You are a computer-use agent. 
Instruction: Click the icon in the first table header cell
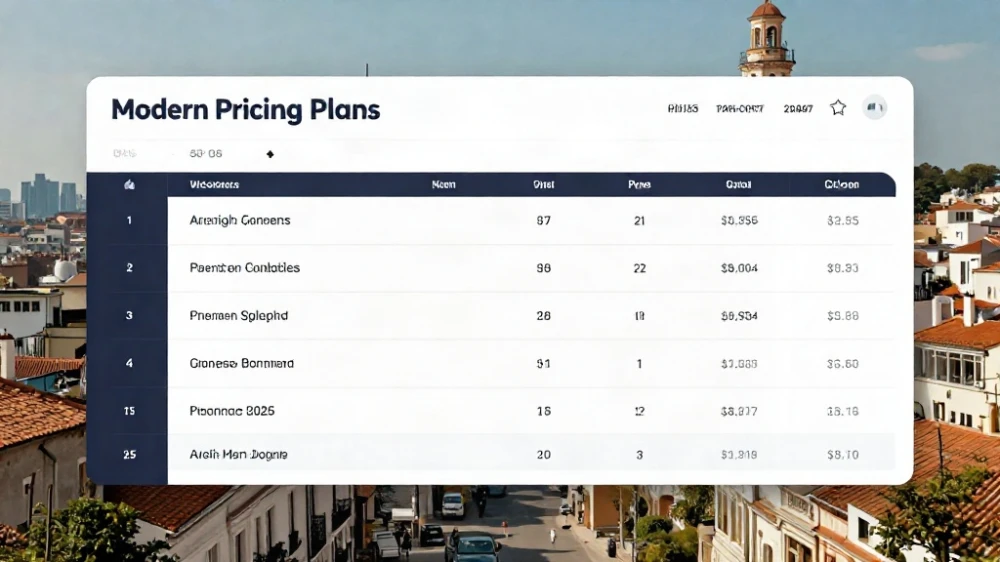point(129,185)
